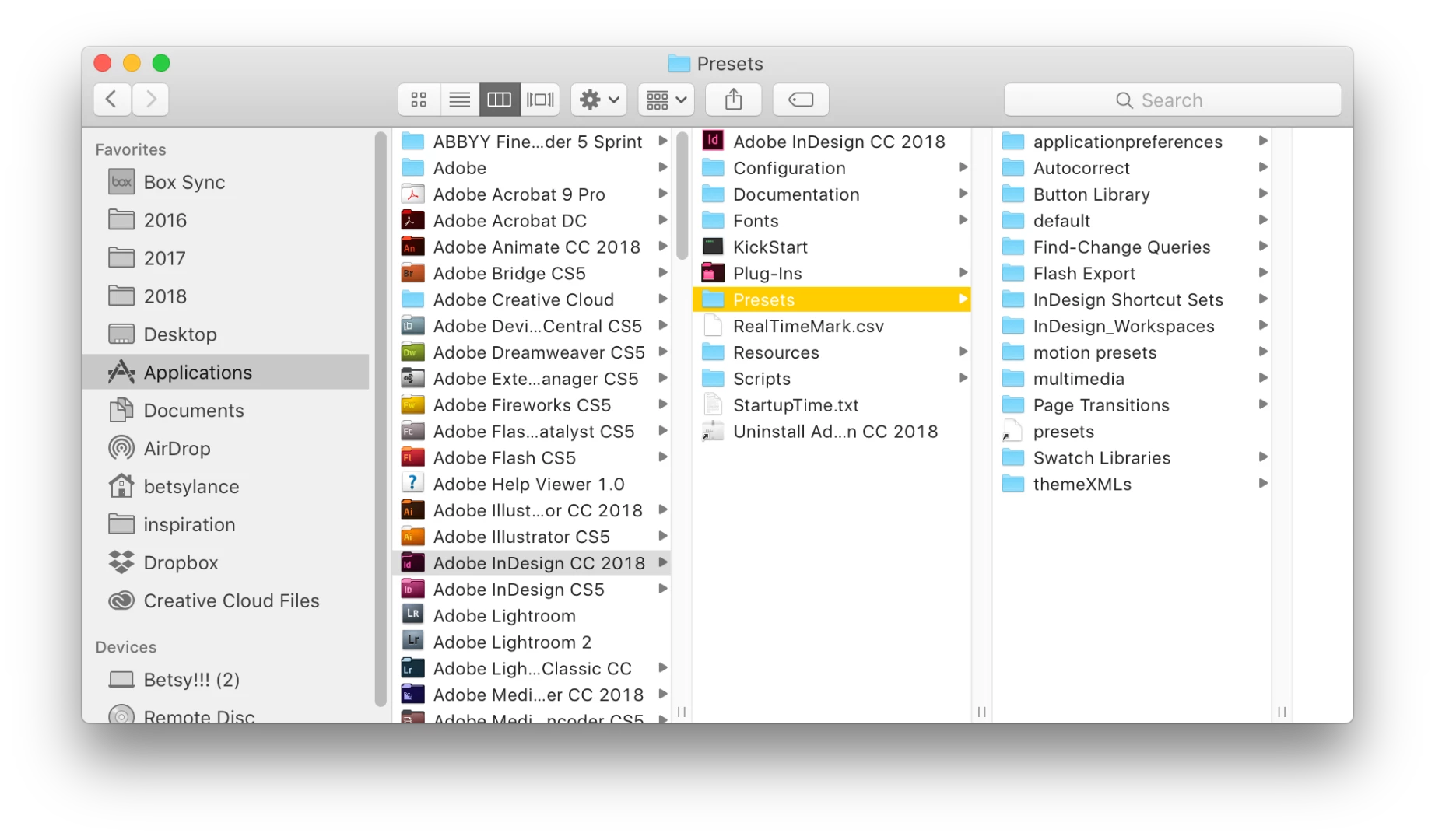Click the Search field

click(1173, 100)
